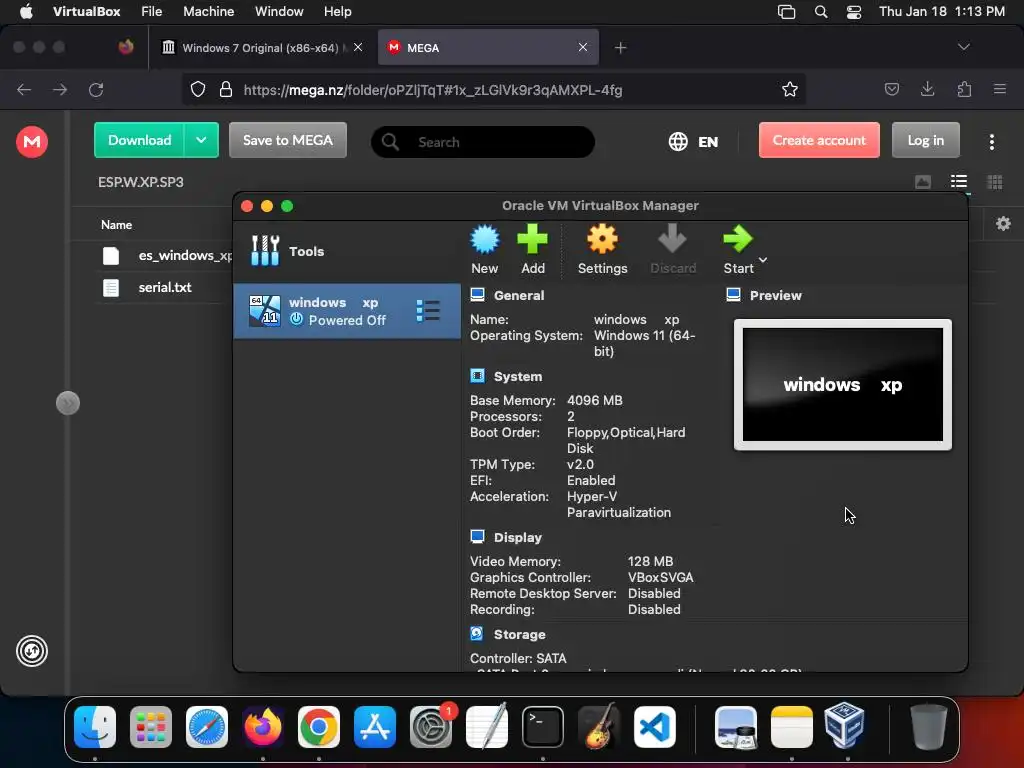The height and width of the screenshot is (768, 1024).
Task: Open the Display section header
Action: (x=518, y=537)
